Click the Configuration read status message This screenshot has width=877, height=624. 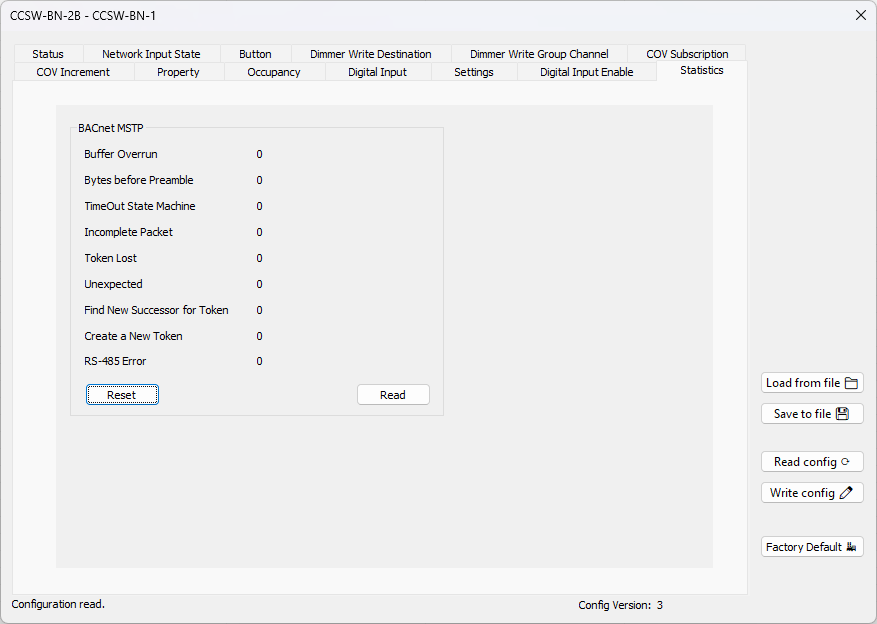58,604
